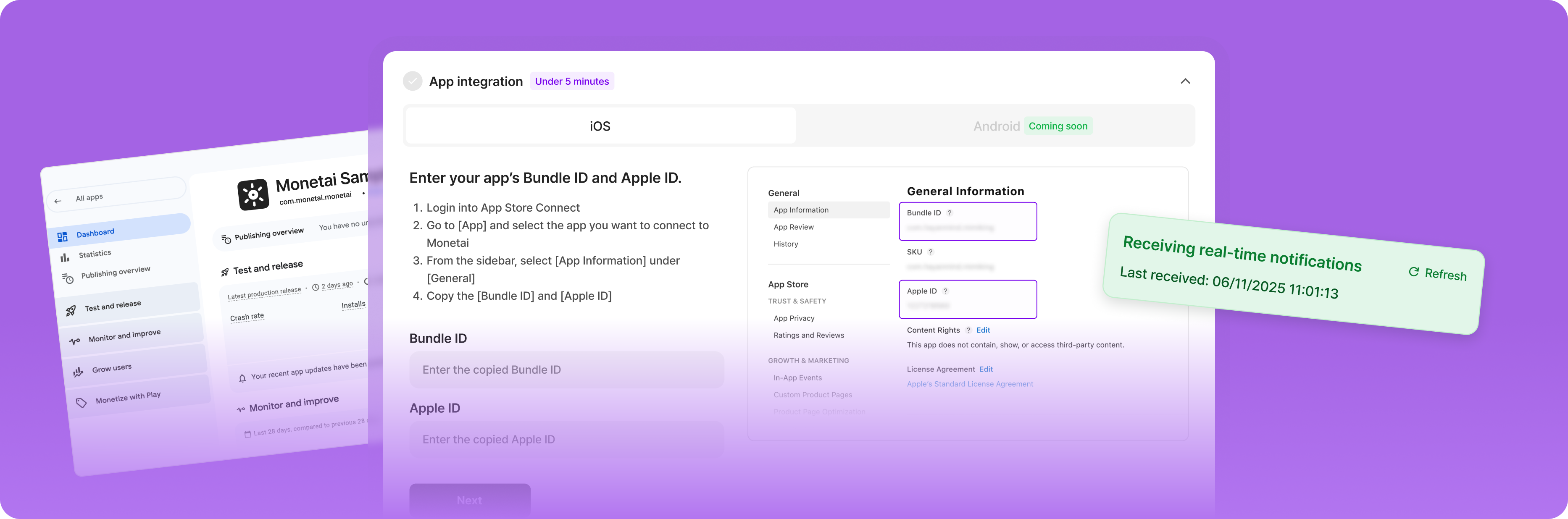Image resolution: width=1568 pixels, height=519 pixels.
Task: Click SKU help question mark icon
Action: (931, 252)
